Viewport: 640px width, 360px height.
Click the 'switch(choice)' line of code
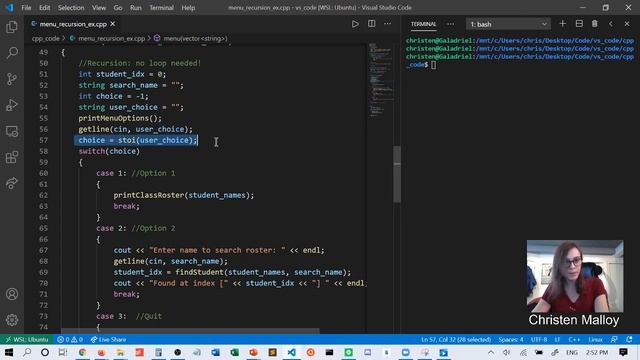tap(109, 151)
